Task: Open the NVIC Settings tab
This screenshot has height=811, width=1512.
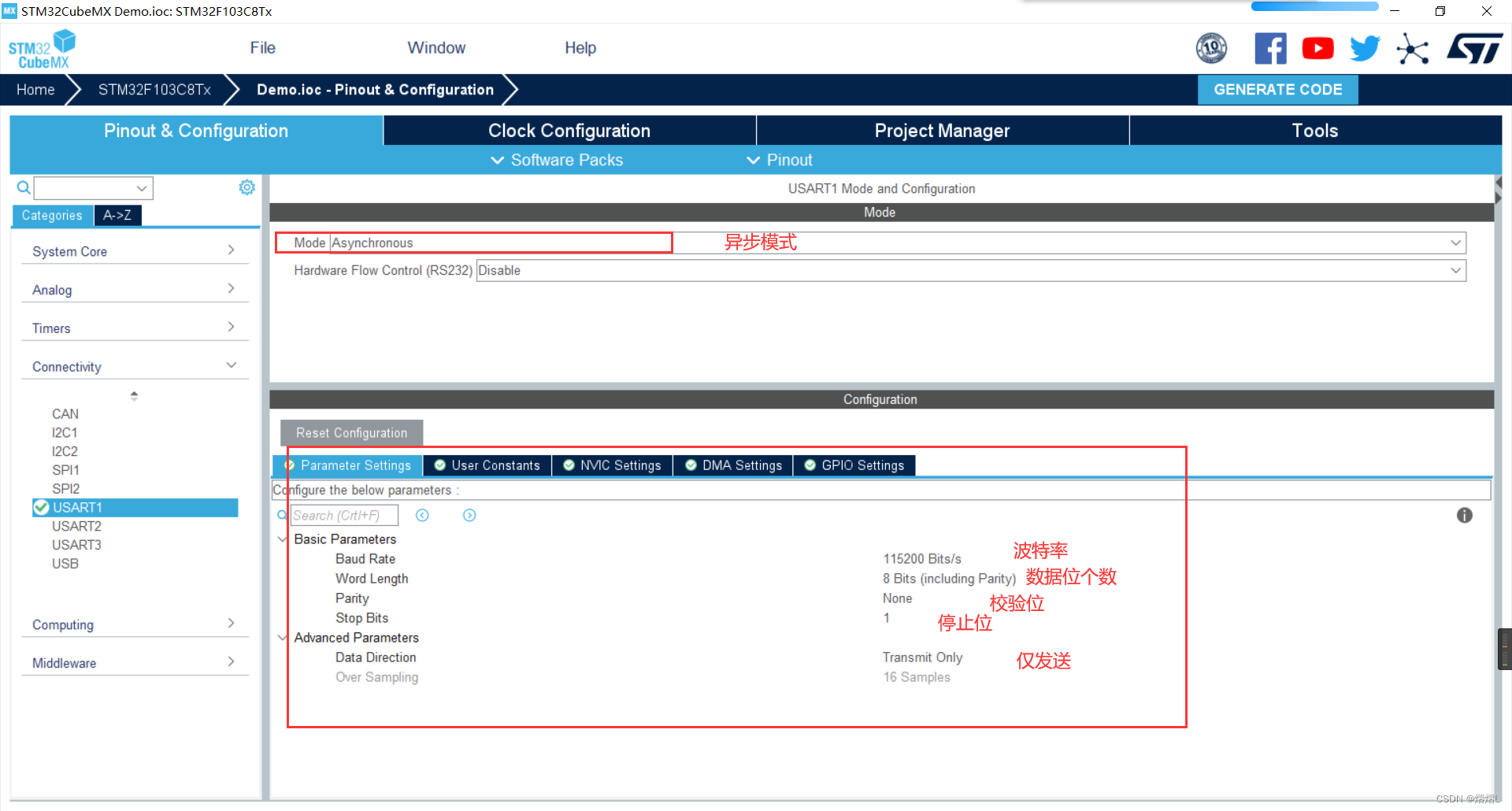Action: coord(612,465)
